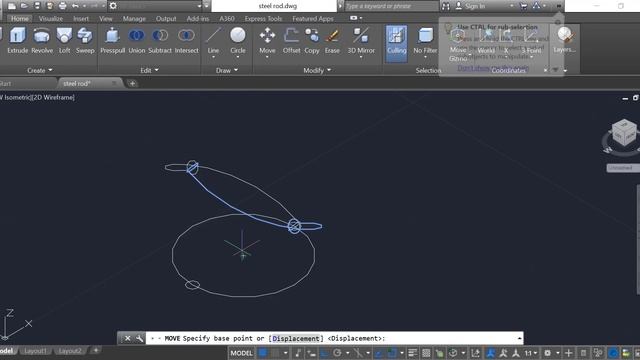The height and width of the screenshot is (360, 640).
Task: Open the Layers properties icon
Action: click(x=564, y=40)
